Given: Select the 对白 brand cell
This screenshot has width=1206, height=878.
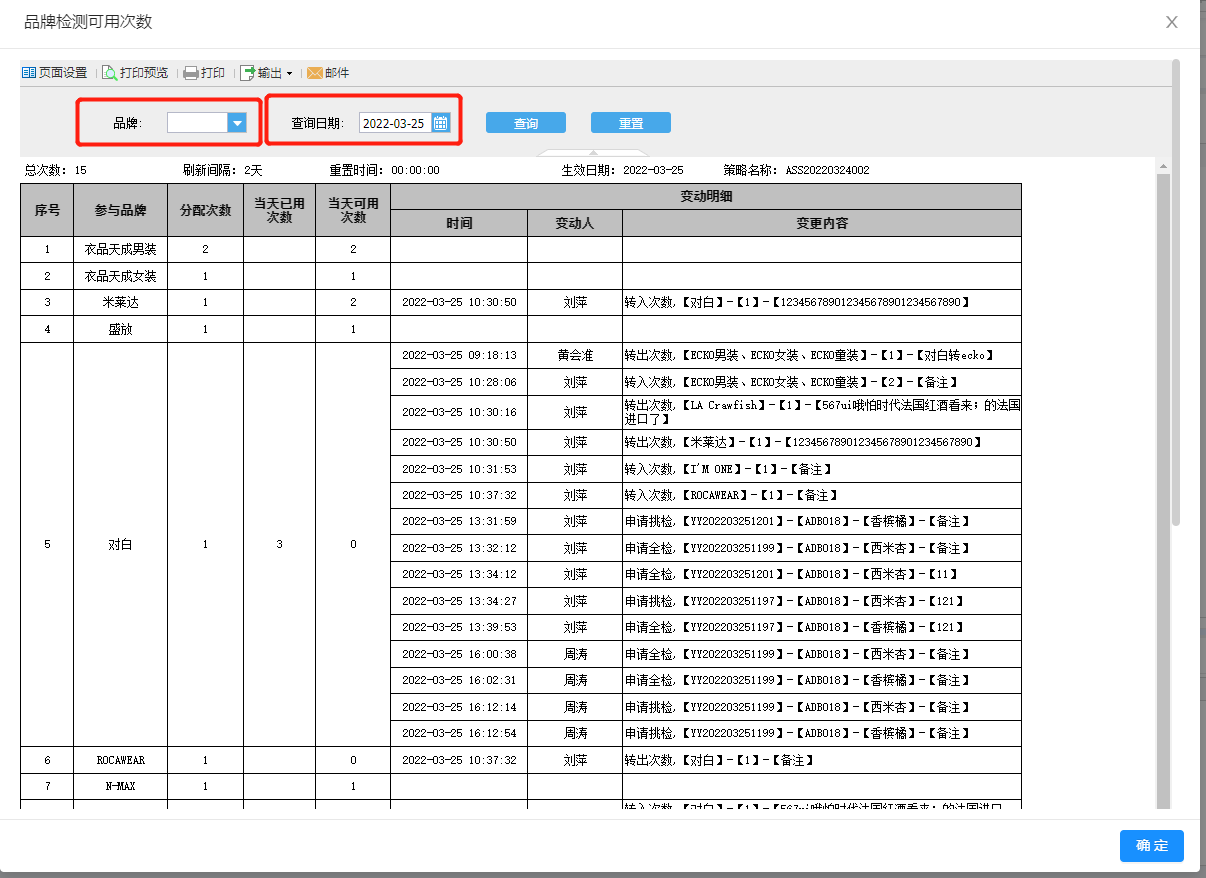Looking at the screenshot, I should (120, 545).
